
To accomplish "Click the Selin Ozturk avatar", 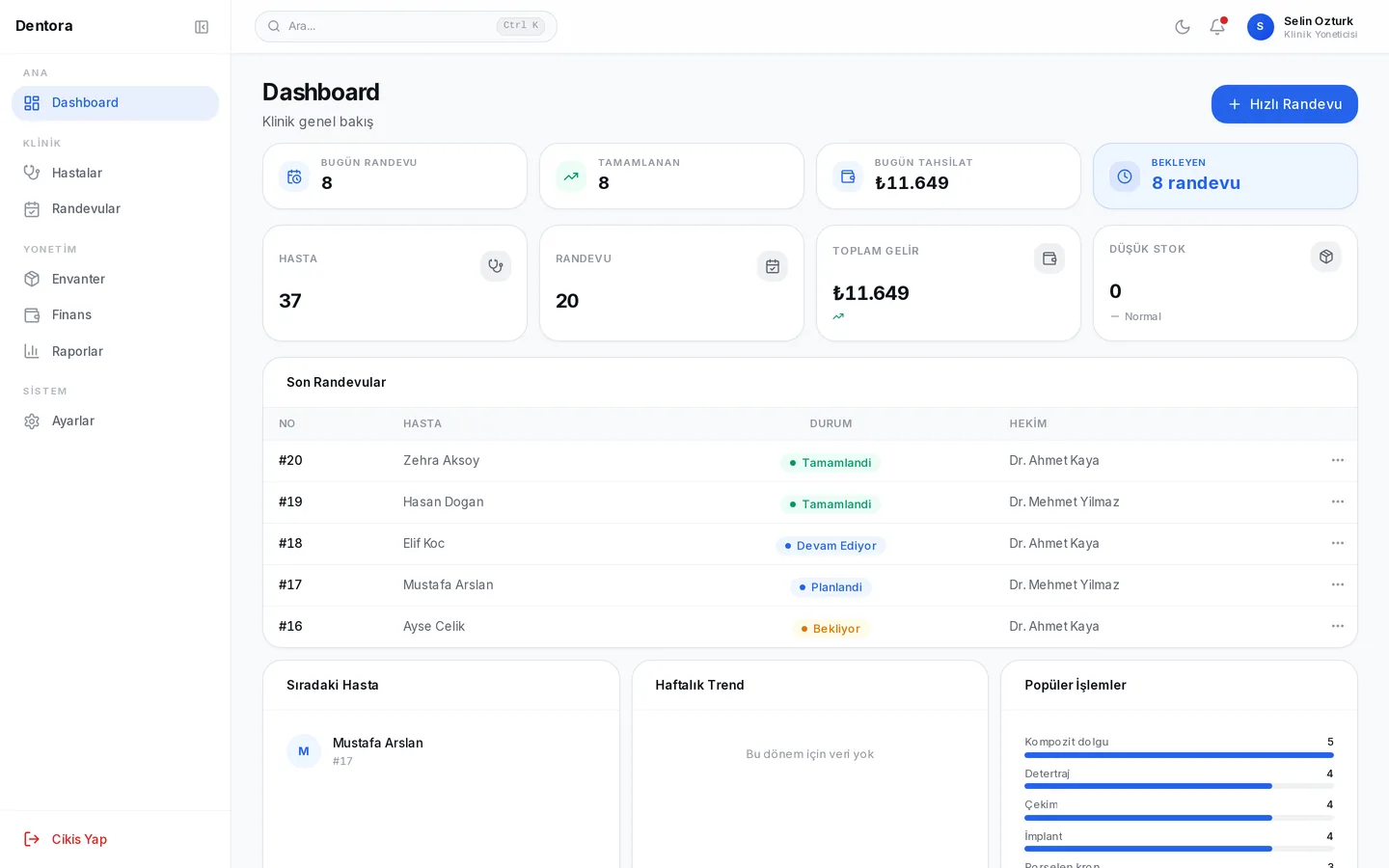I will [1260, 27].
